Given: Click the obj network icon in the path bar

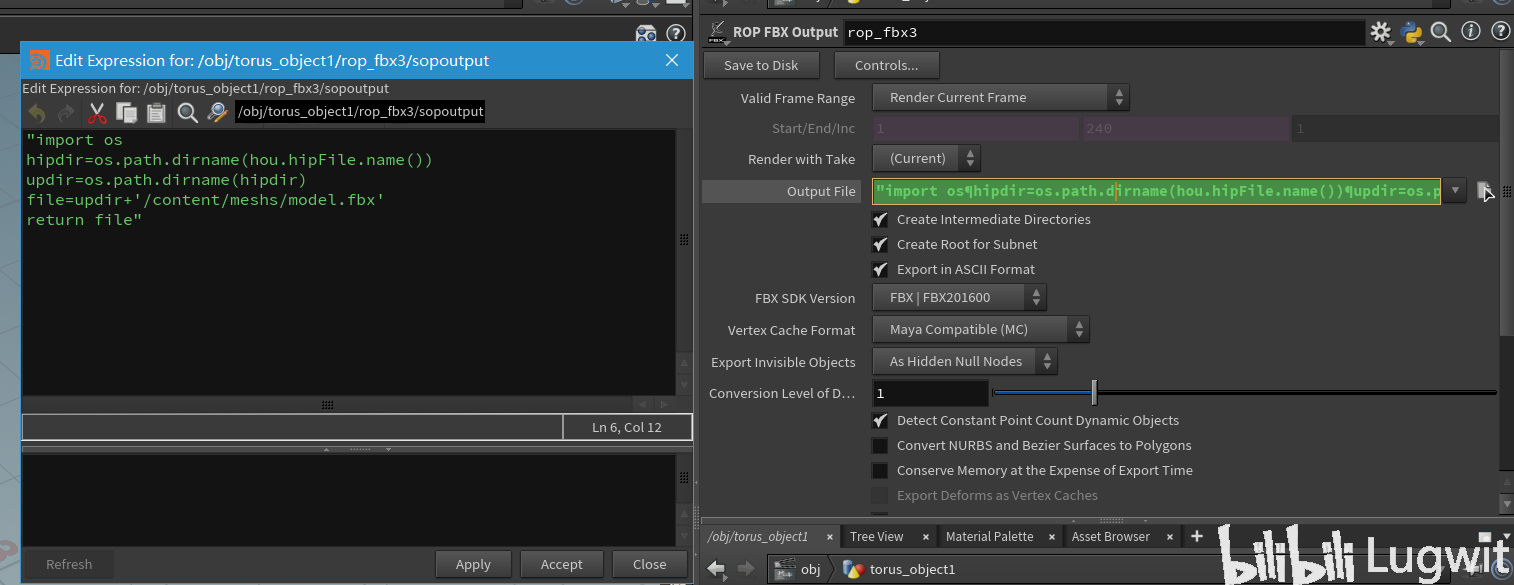Looking at the screenshot, I should (x=785, y=569).
